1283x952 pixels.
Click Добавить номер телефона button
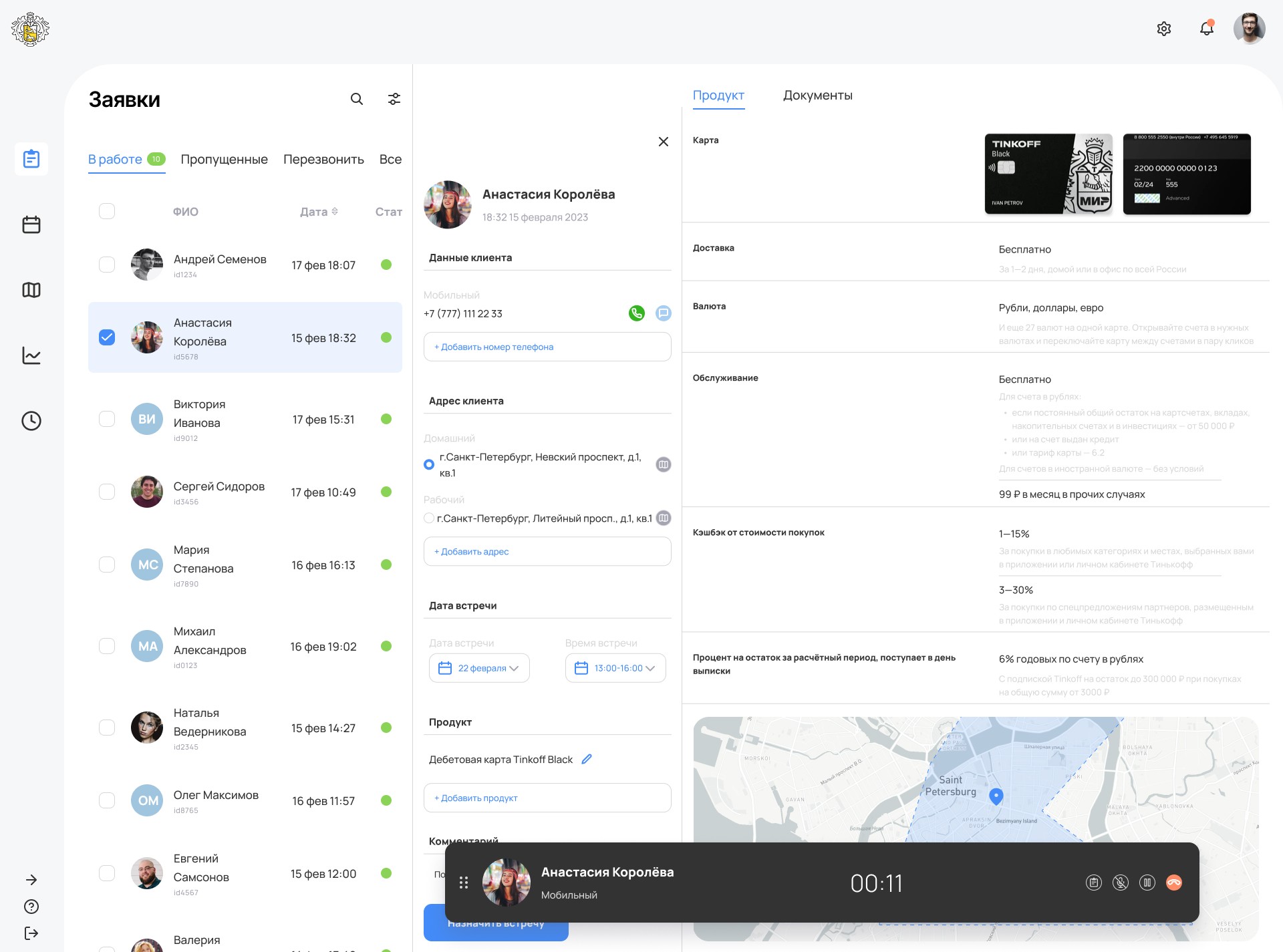547,347
